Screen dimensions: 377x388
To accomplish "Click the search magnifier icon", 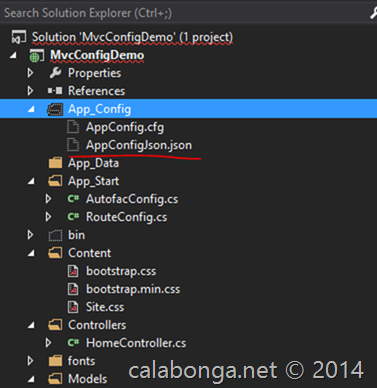I will coord(373,13).
